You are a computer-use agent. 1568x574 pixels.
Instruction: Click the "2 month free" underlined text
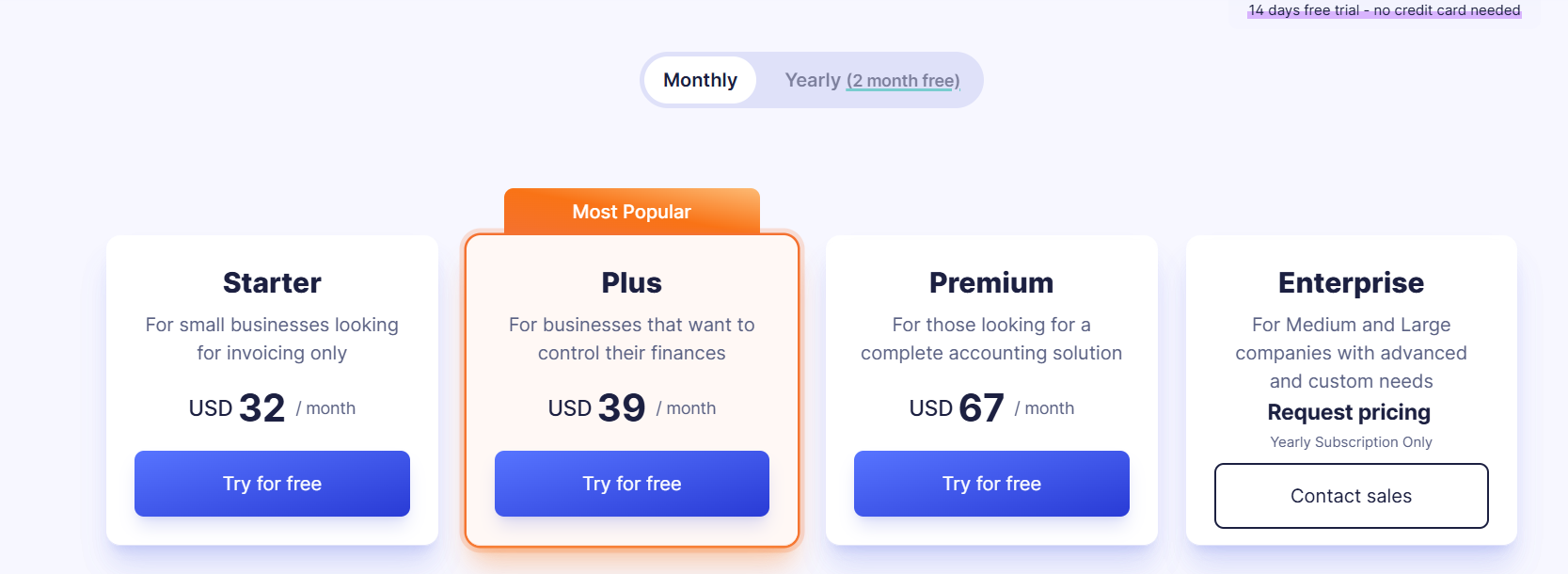point(903,81)
